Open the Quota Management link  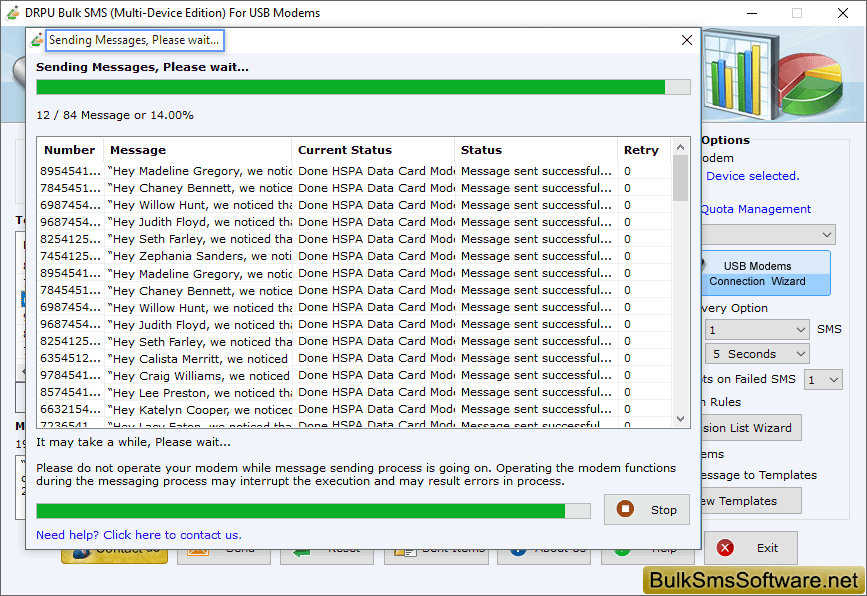[x=755, y=209]
